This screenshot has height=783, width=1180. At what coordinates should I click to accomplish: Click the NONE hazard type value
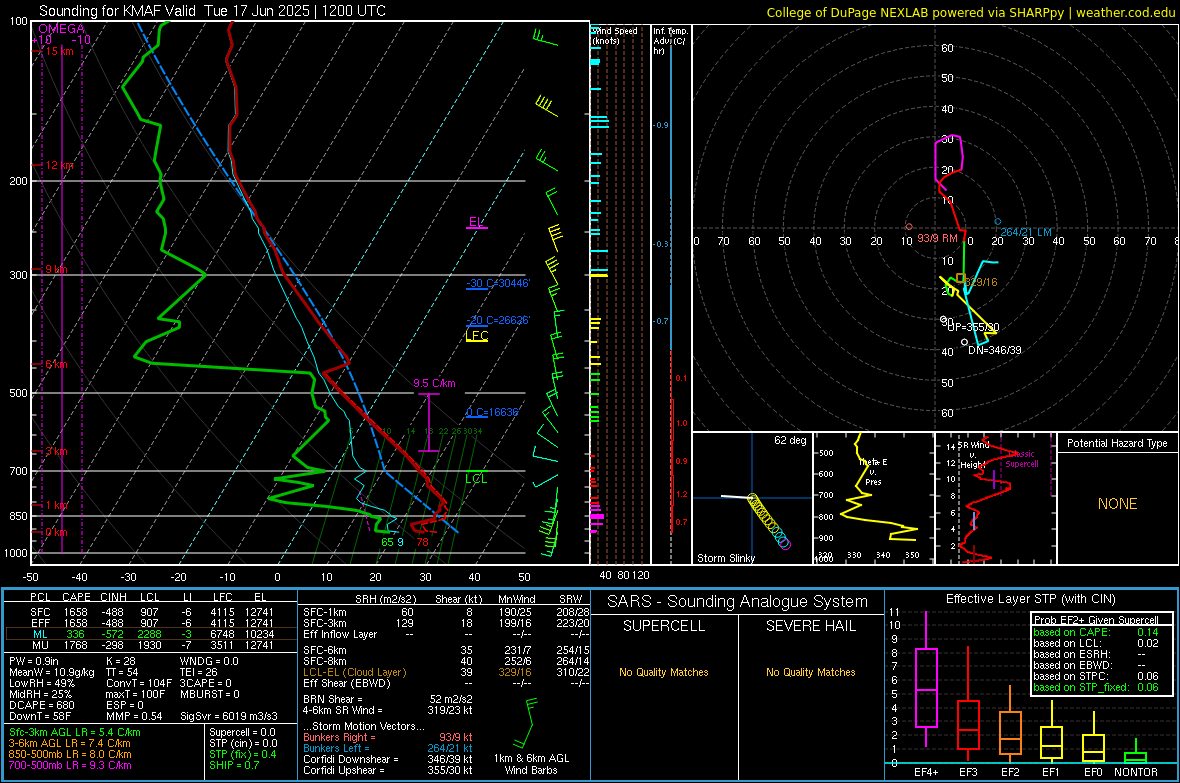click(x=1117, y=504)
